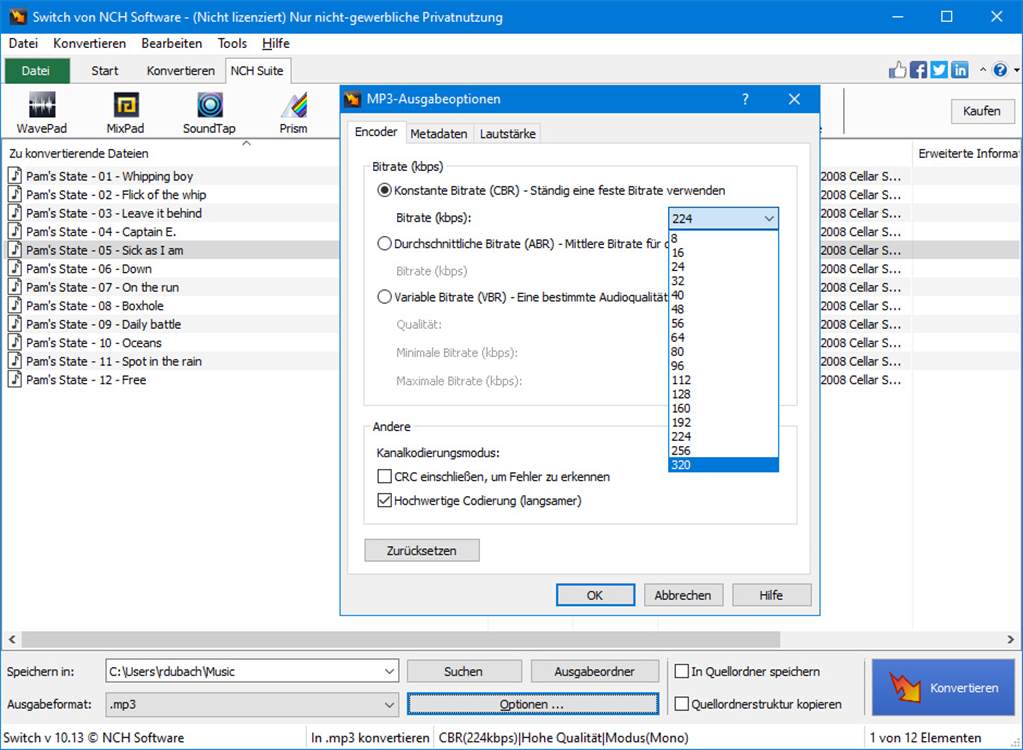This screenshot has height=750, width=1023.
Task: Click the music note icon for Leave it behind
Action: click(x=15, y=213)
